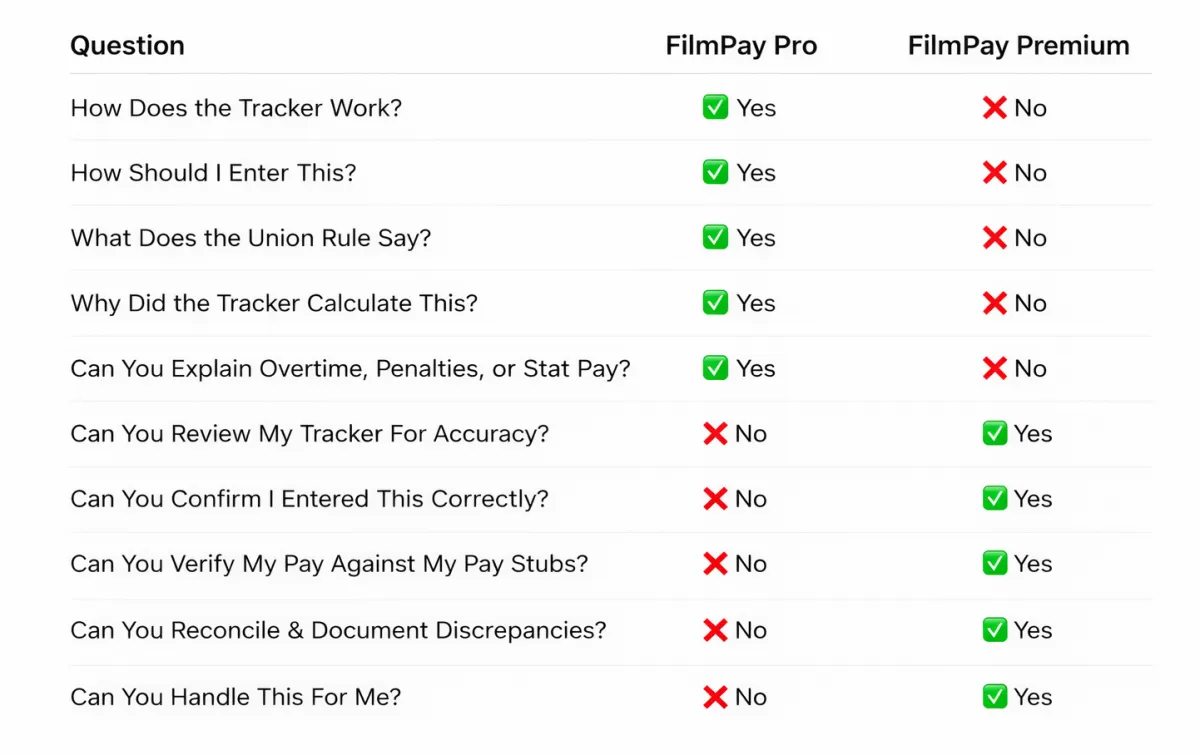1200x755 pixels.
Task: Click the Question column header
Action: (127, 46)
